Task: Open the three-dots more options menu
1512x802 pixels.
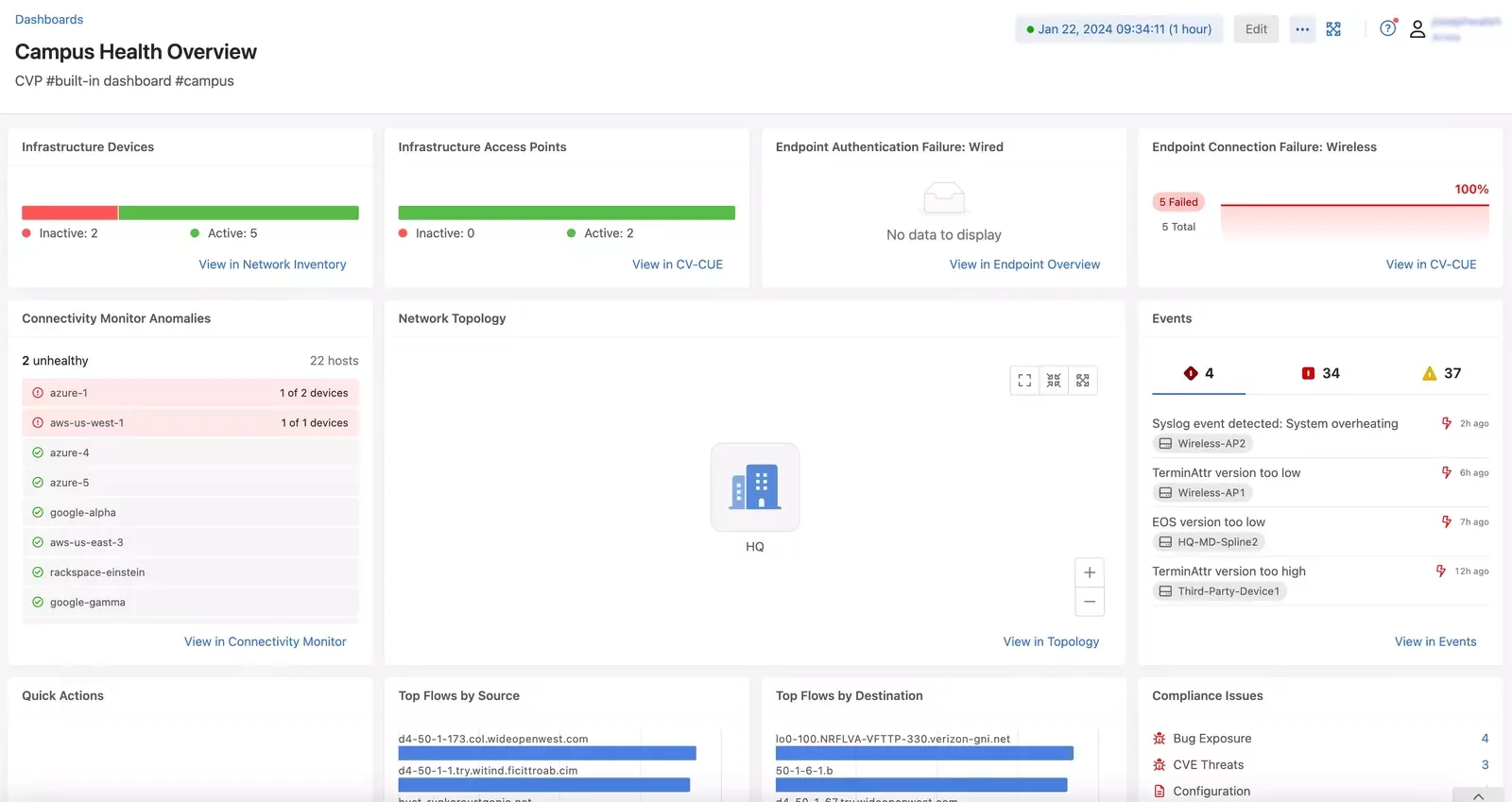Action: click(1302, 29)
